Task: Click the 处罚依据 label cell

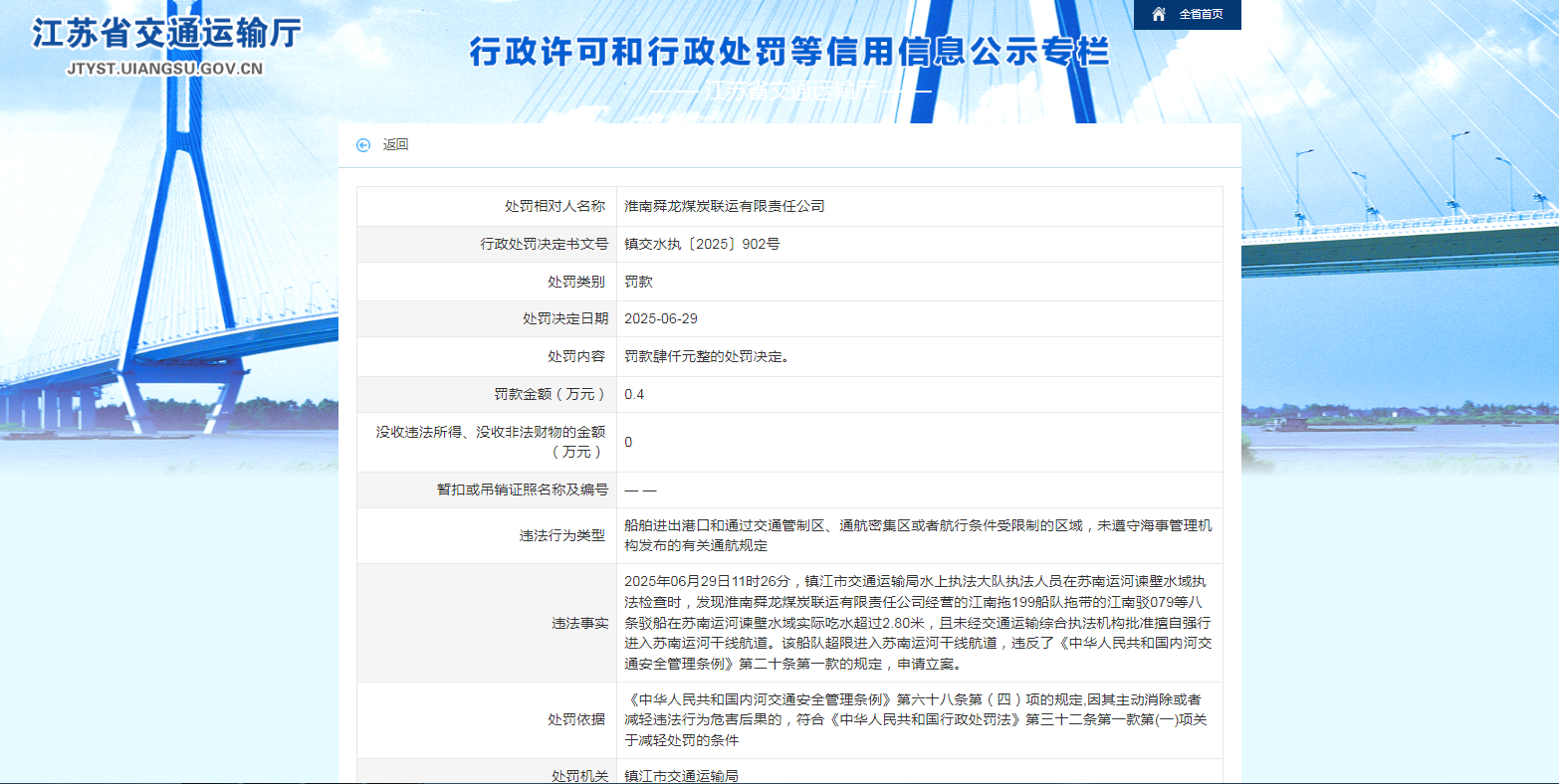Action: click(487, 720)
